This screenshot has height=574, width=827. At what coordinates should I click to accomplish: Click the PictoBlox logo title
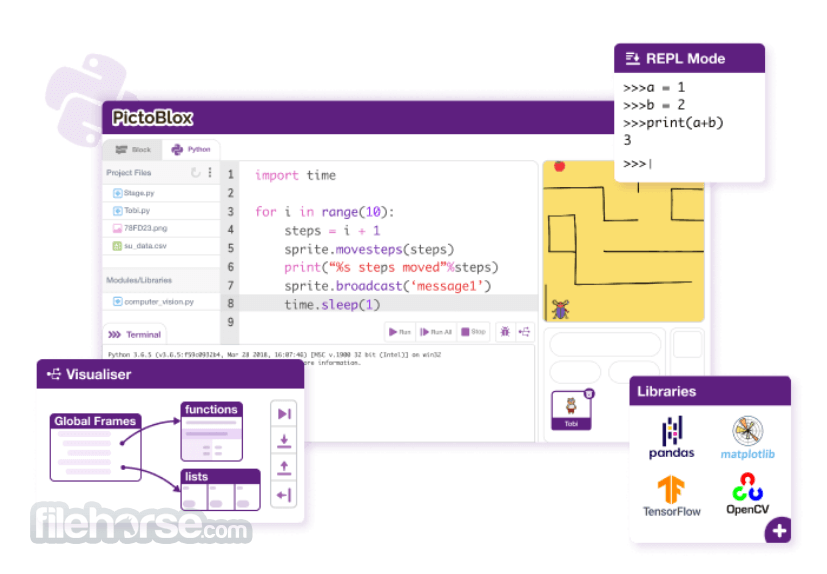click(x=152, y=118)
